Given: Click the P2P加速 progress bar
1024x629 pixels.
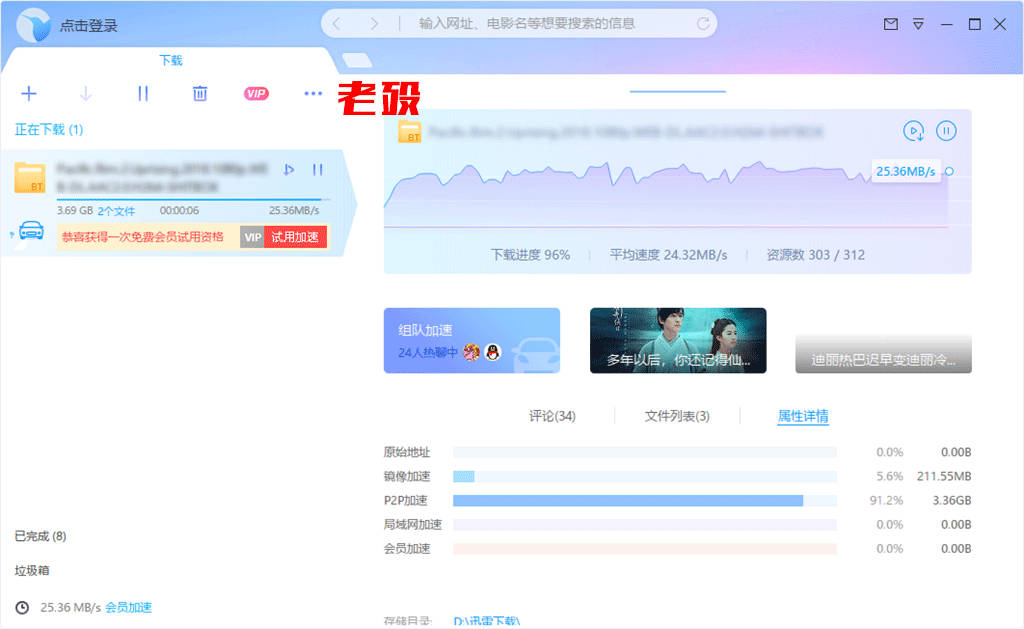Looking at the screenshot, I should point(645,500).
